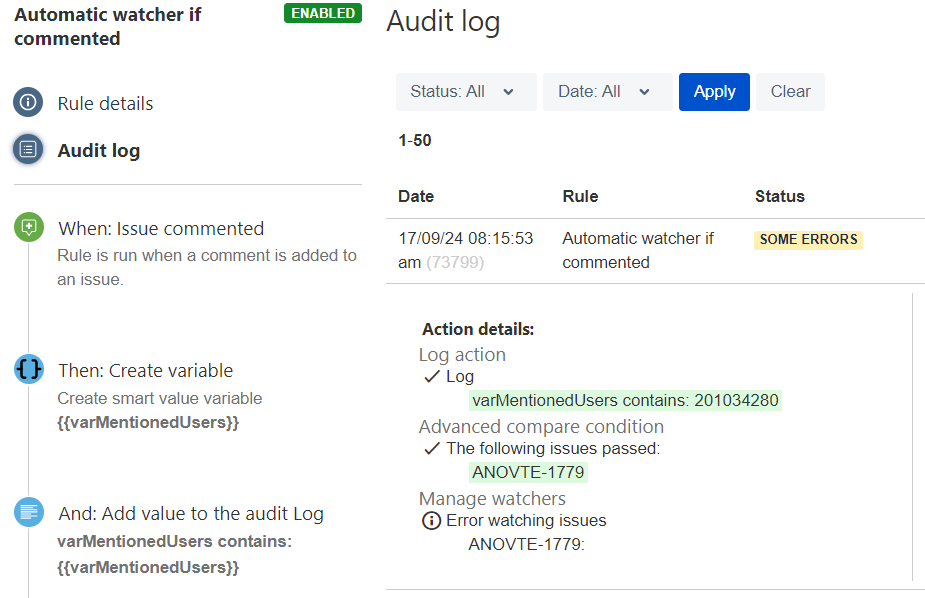Image resolution: width=925 pixels, height=598 pixels.
Task: Select And: Add value to audit Log step
Action: click(x=191, y=514)
